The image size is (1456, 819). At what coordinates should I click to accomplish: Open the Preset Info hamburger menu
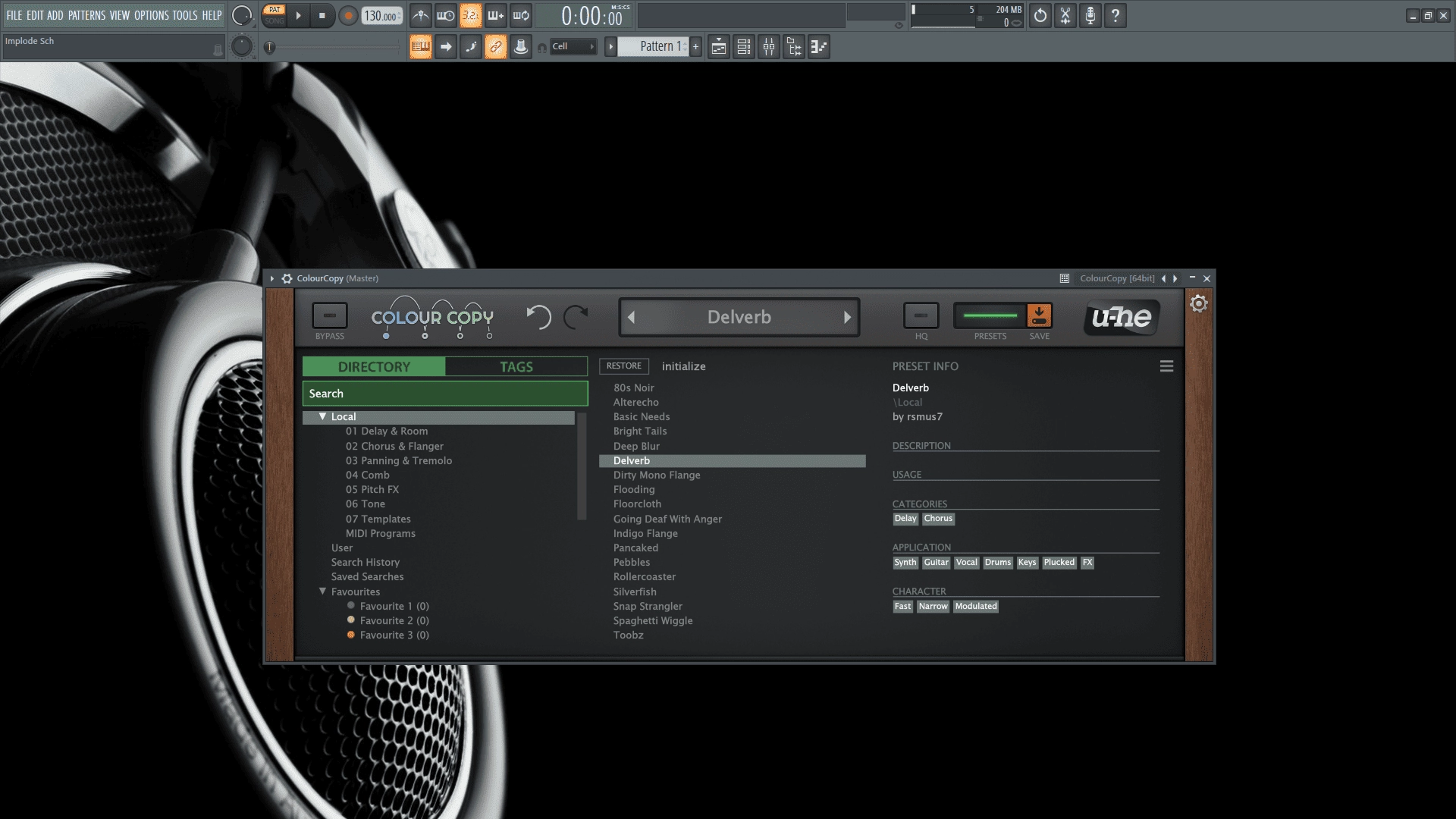click(1166, 366)
